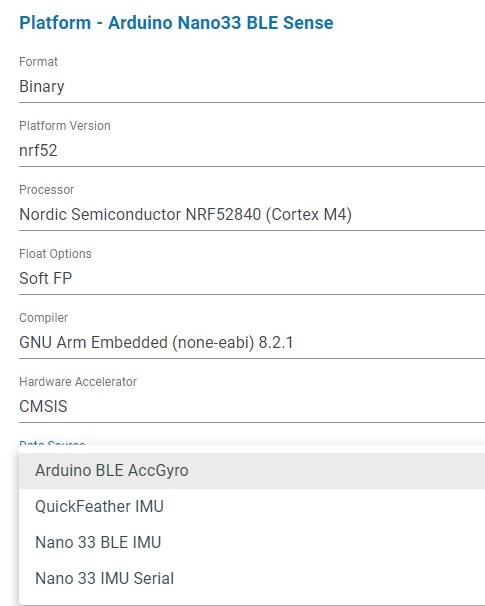Image resolution: width=485 pixels, height=606 pixels.
Task: Click the partially hidden Data Source label
Action: 52,443
